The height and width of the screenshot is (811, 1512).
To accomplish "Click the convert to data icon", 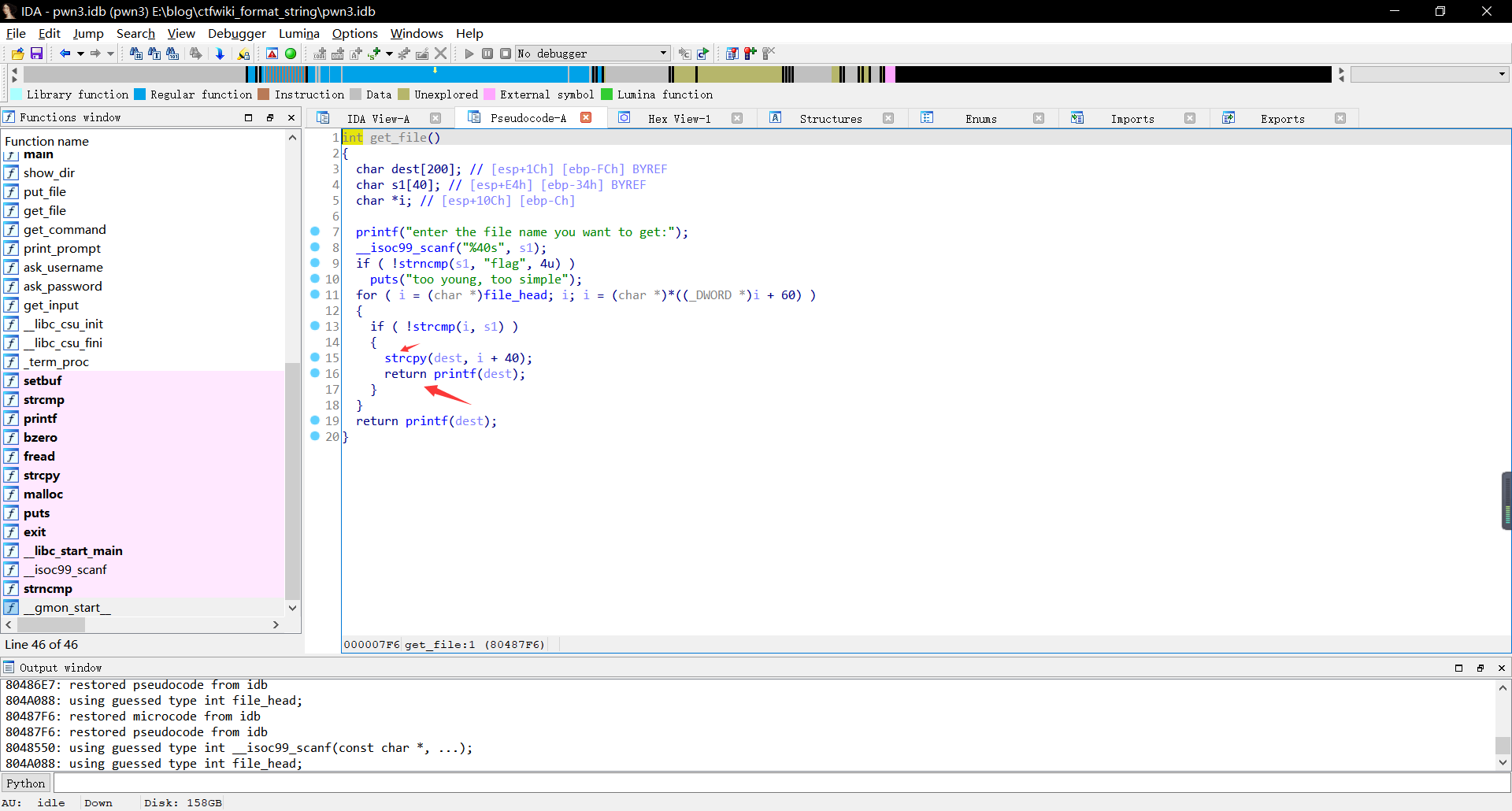I will tap(338, 54).
